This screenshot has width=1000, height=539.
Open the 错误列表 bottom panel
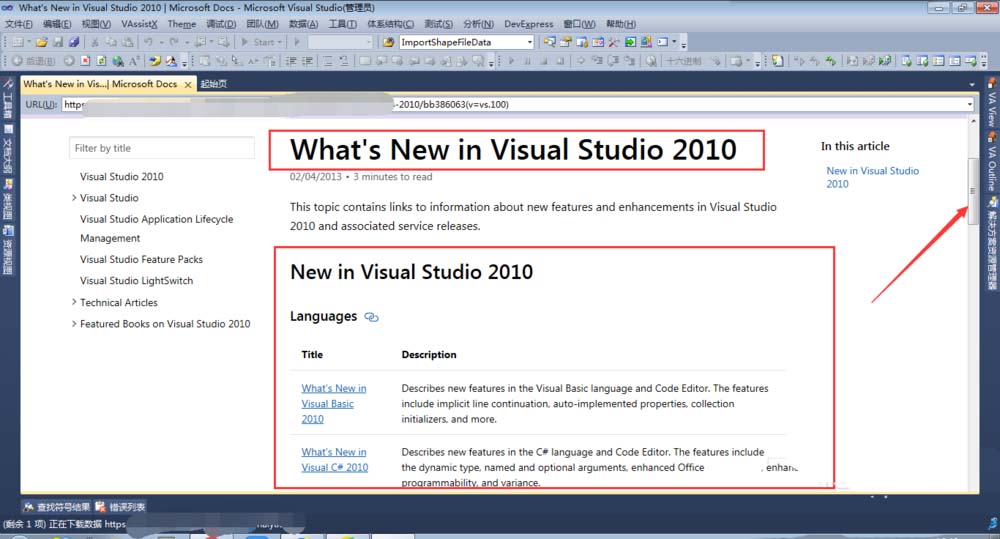[121, 507]
